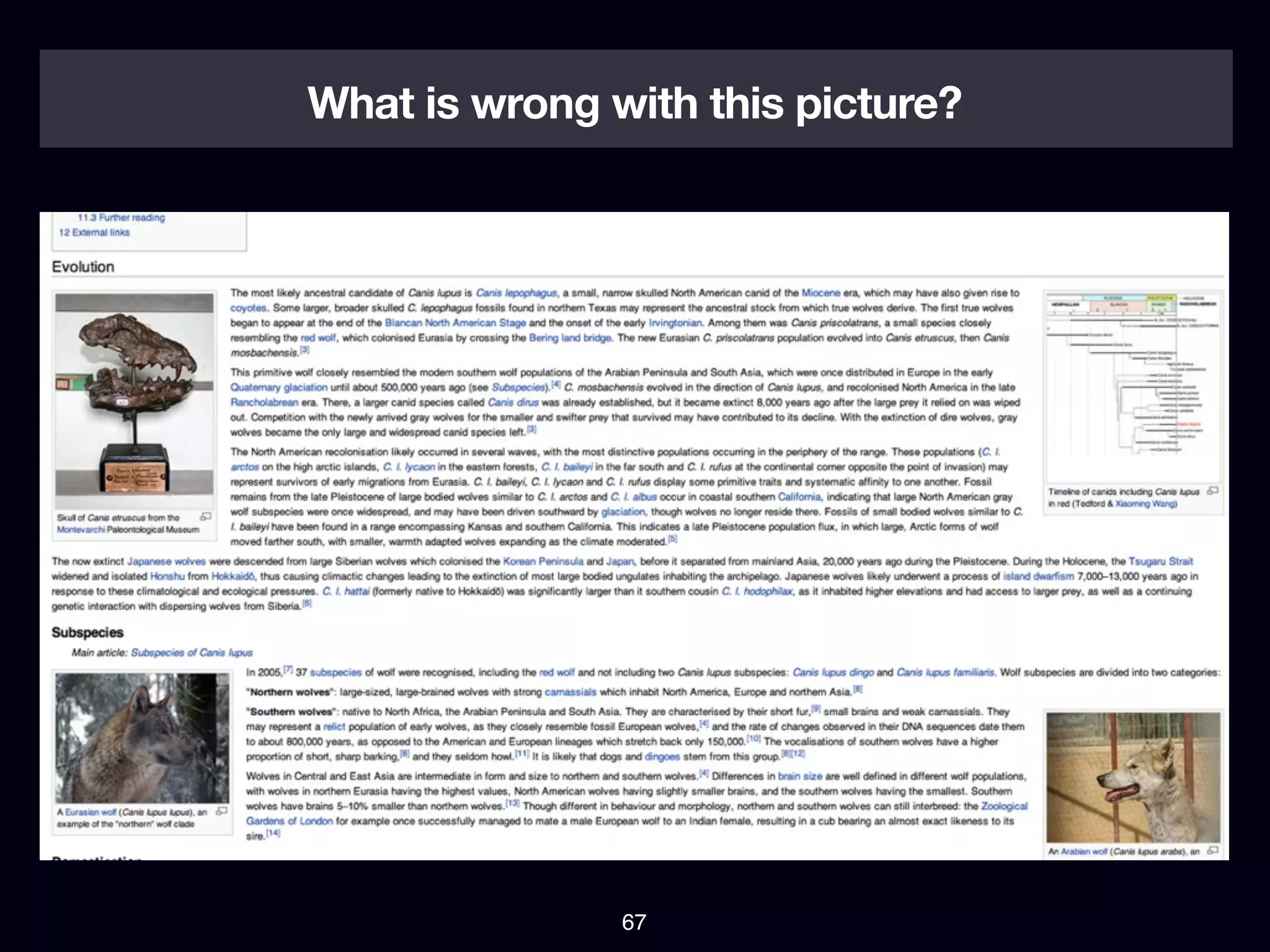This screenshot has height=952, width=1270.
Task: Follow the Canis lupus dingo link
Action: [x=833, y=672]
